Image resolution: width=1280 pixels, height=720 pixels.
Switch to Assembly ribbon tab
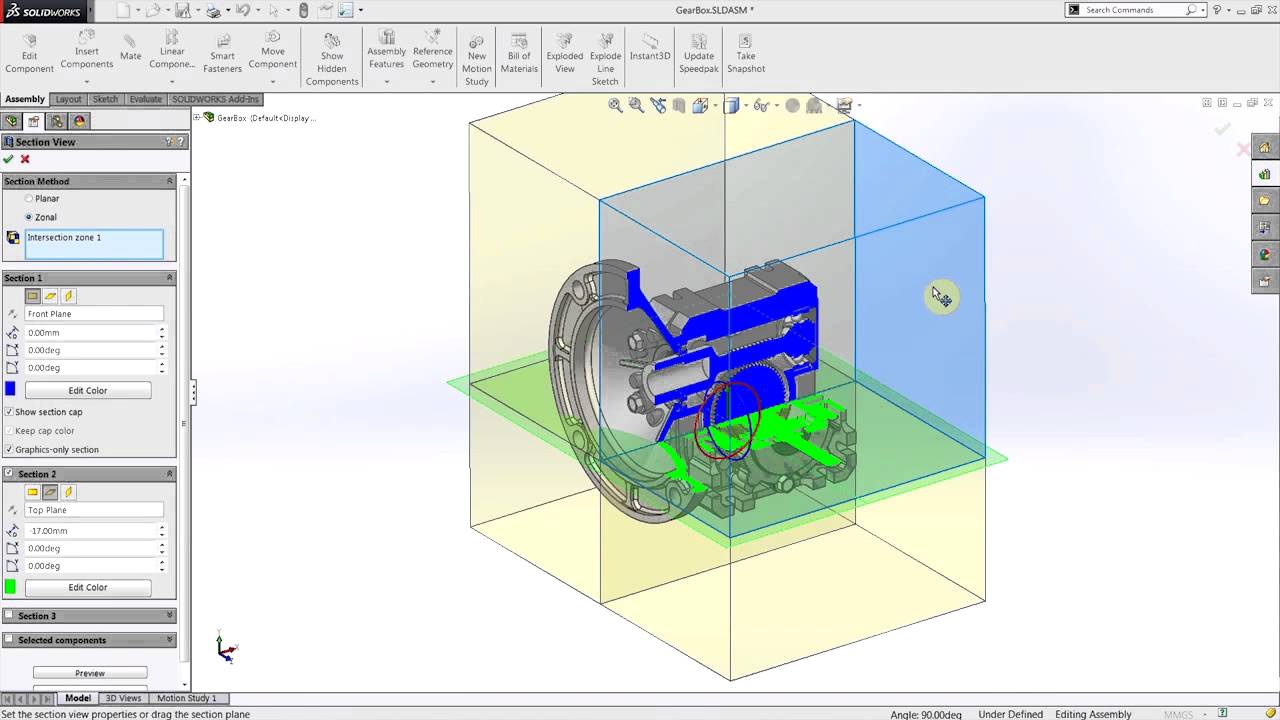pos(25,99)
